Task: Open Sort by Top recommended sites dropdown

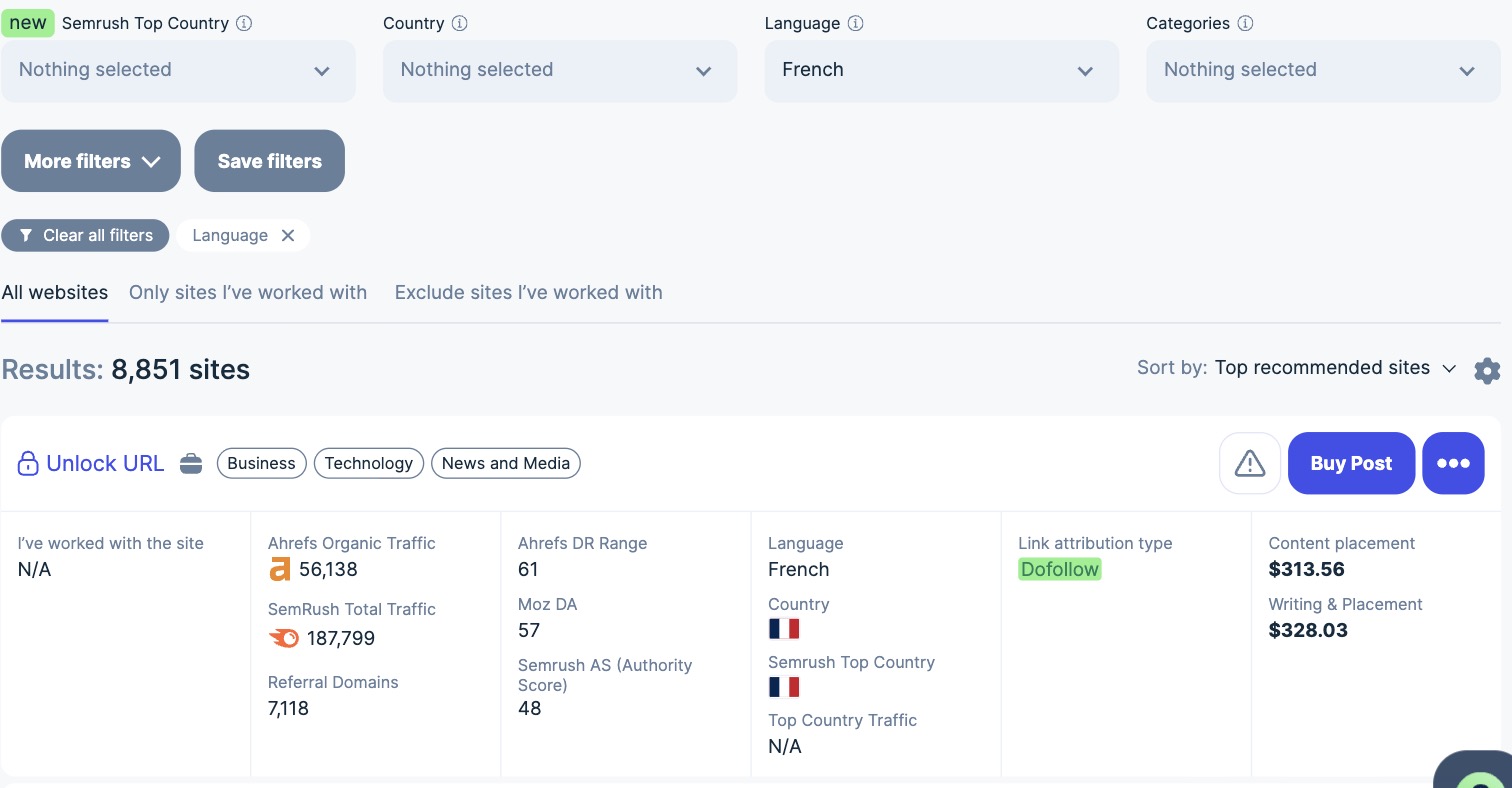Action: pos(1335,368)
